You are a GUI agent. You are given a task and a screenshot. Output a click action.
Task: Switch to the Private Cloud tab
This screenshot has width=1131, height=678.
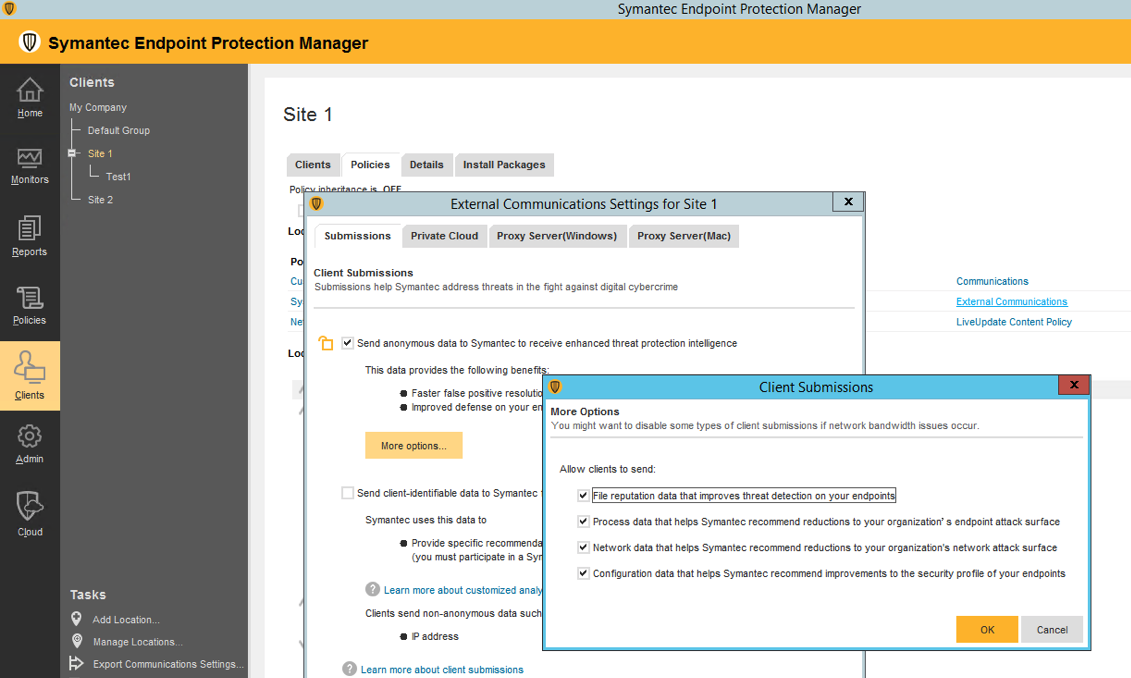coord(444,236)
